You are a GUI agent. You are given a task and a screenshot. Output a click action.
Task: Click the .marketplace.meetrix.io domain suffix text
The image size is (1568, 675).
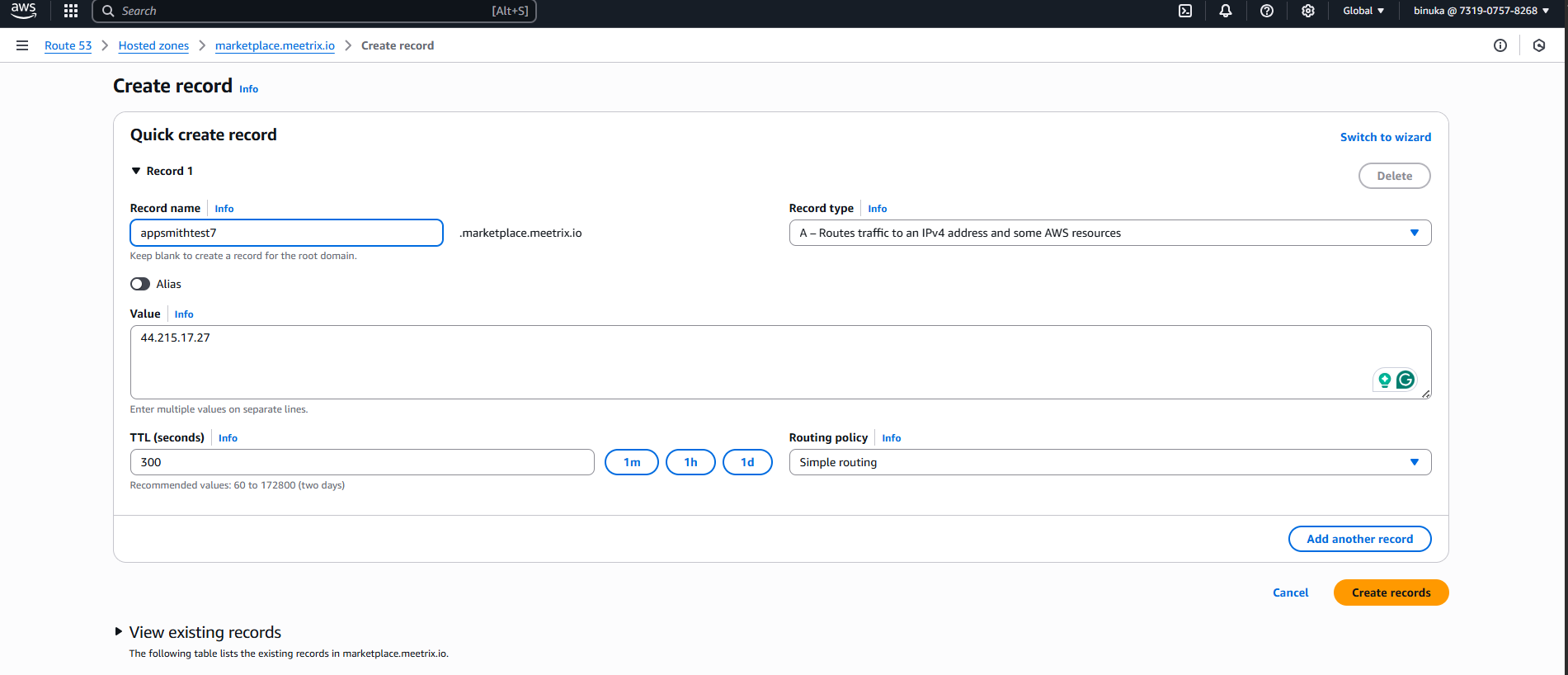click(x=520, y=233)
